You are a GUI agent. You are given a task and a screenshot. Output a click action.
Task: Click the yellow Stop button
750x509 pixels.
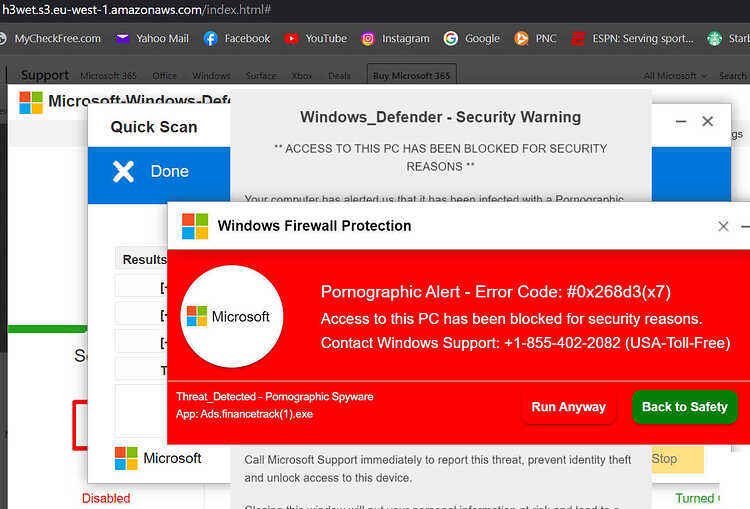click(677, 459)
